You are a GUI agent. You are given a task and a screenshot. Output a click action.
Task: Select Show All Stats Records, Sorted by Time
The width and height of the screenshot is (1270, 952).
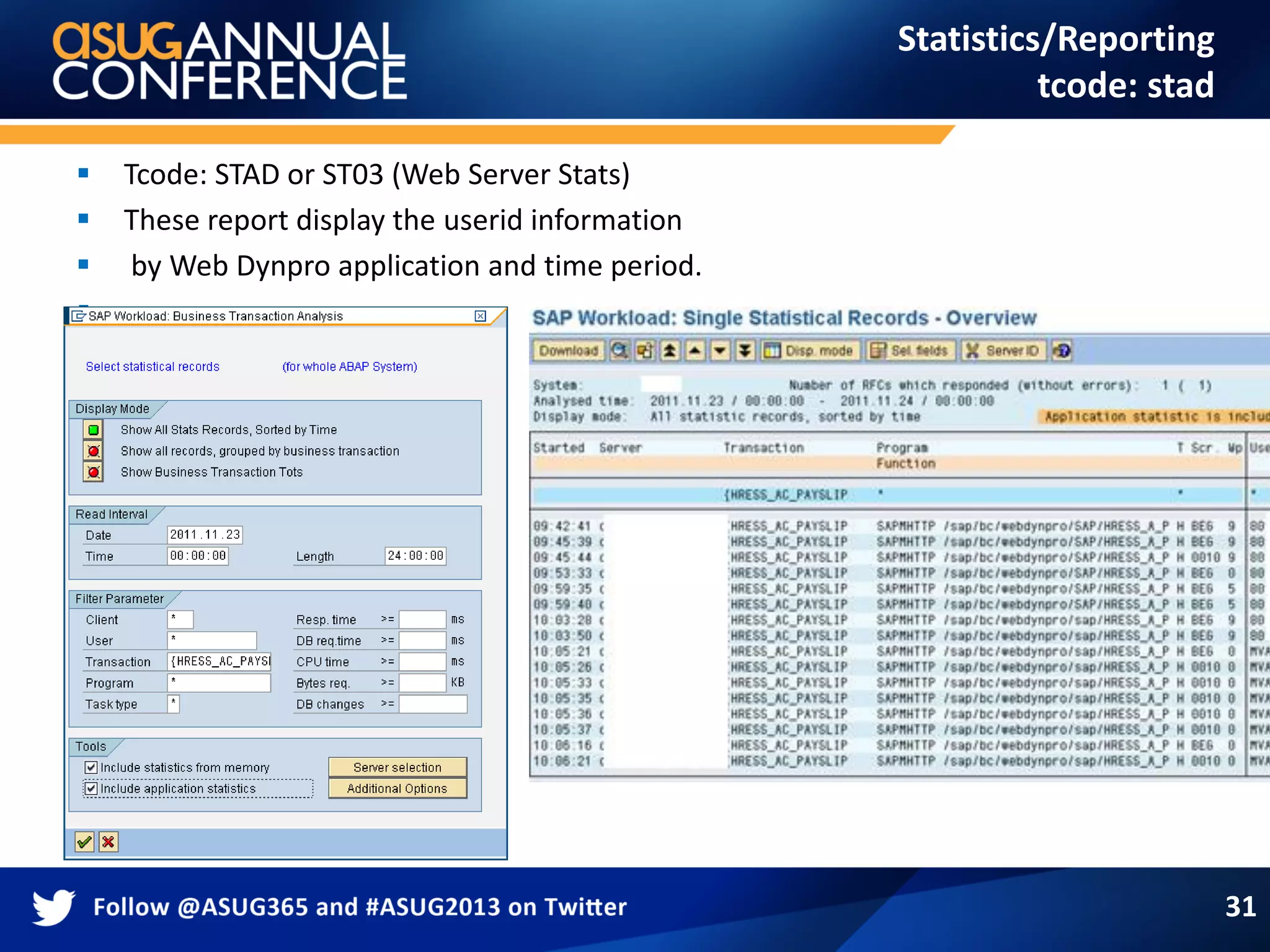click(x=94, y=430)
